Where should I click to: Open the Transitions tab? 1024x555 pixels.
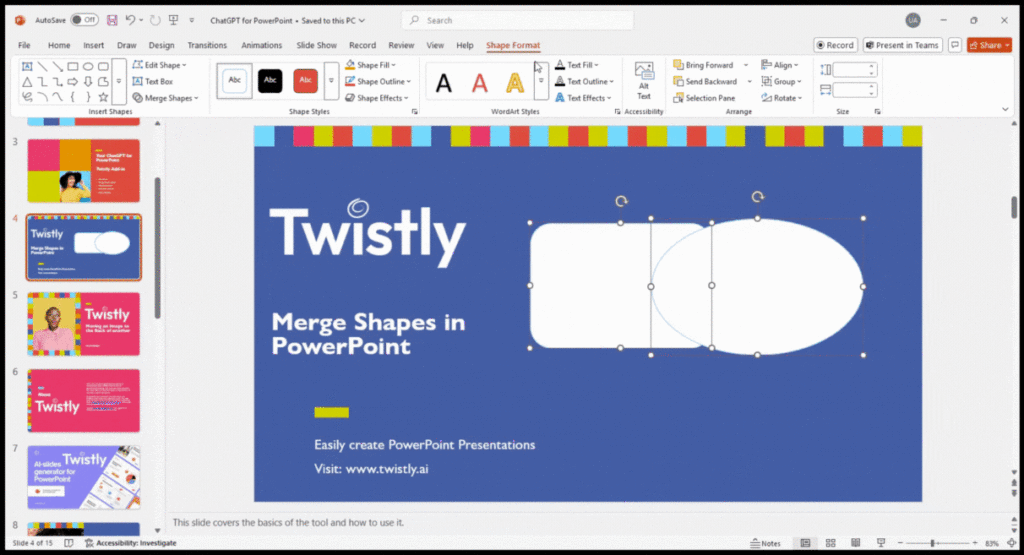click(x=207, y=45)
